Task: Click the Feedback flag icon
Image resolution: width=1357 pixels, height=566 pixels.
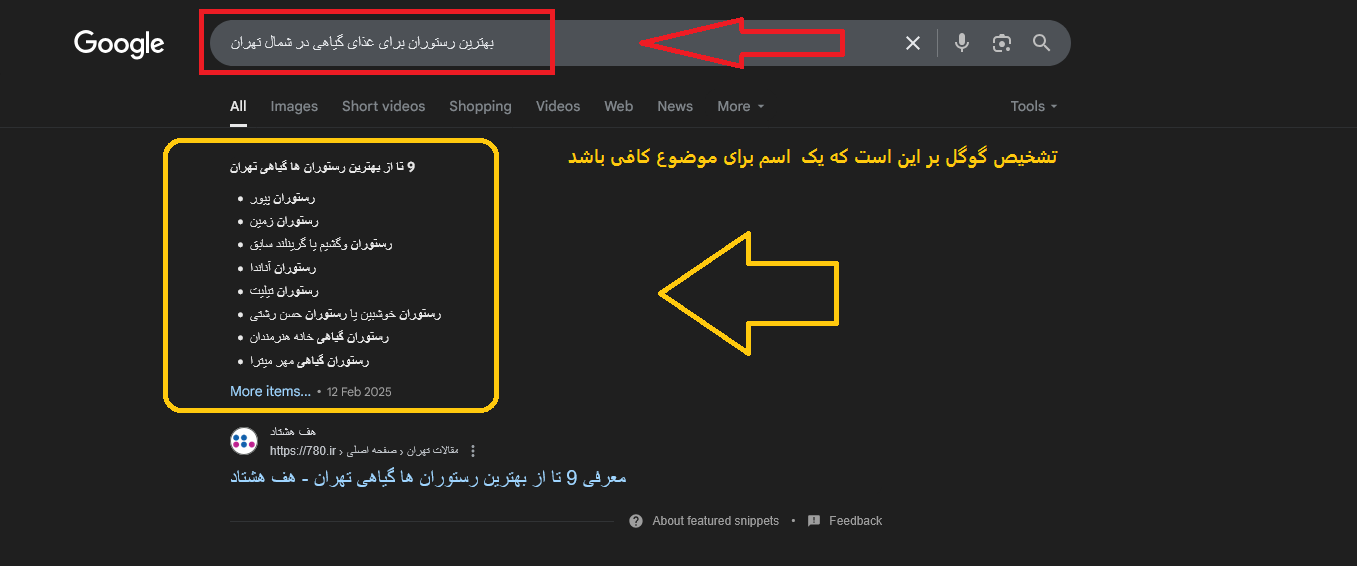Action: coord(814,521)
